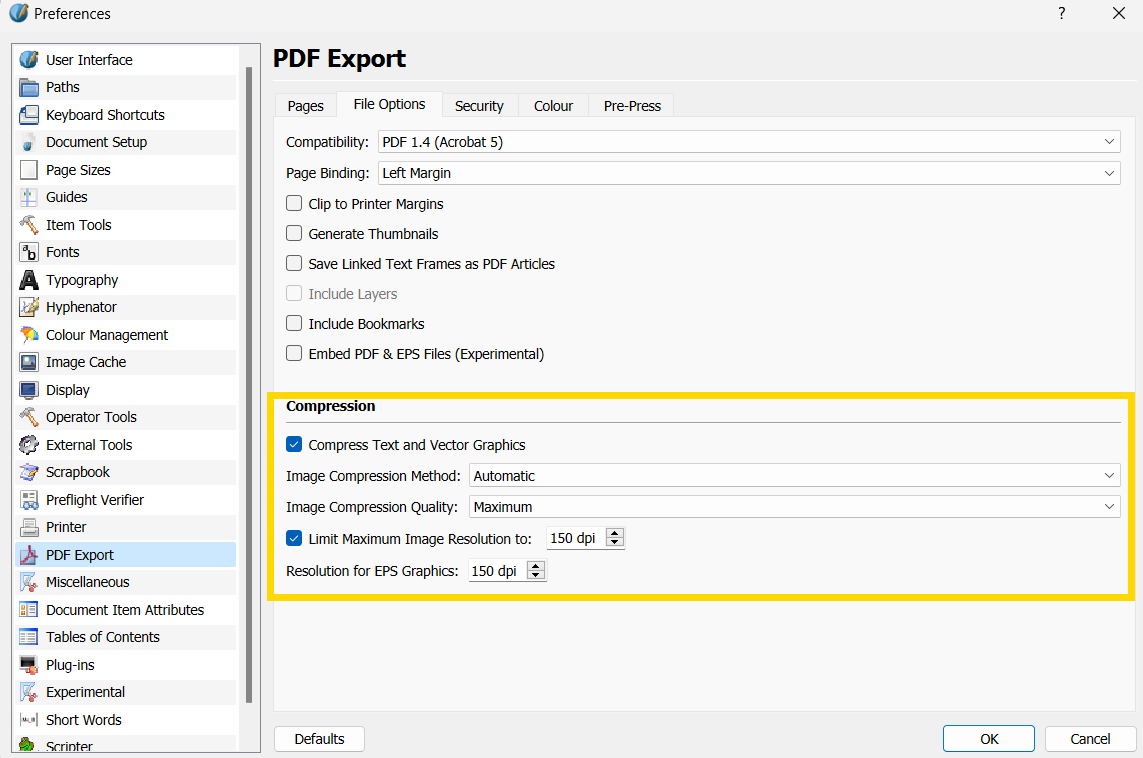Increase the EPS Graphics resolution stepper
1143x758 pixels.
pos(536,566)
